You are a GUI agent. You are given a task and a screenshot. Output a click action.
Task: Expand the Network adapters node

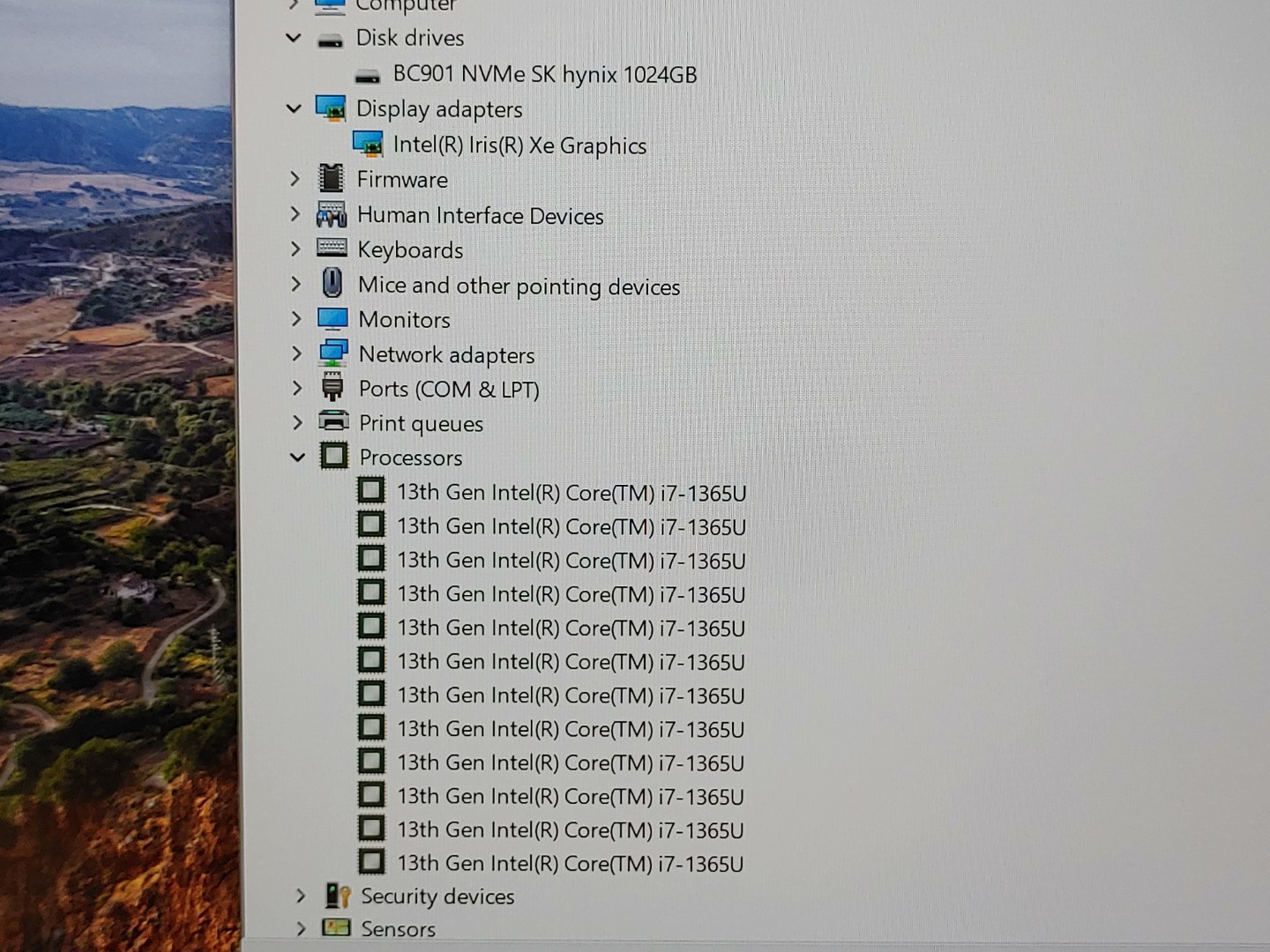[296, 353]
